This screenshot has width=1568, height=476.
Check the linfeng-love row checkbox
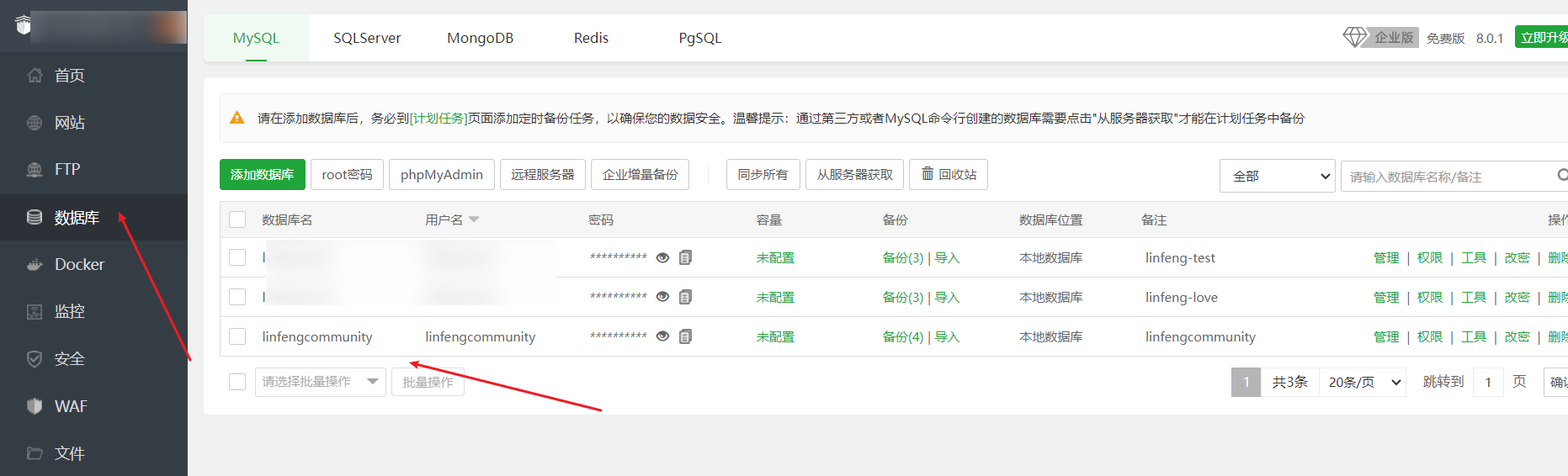click(237, 297)
